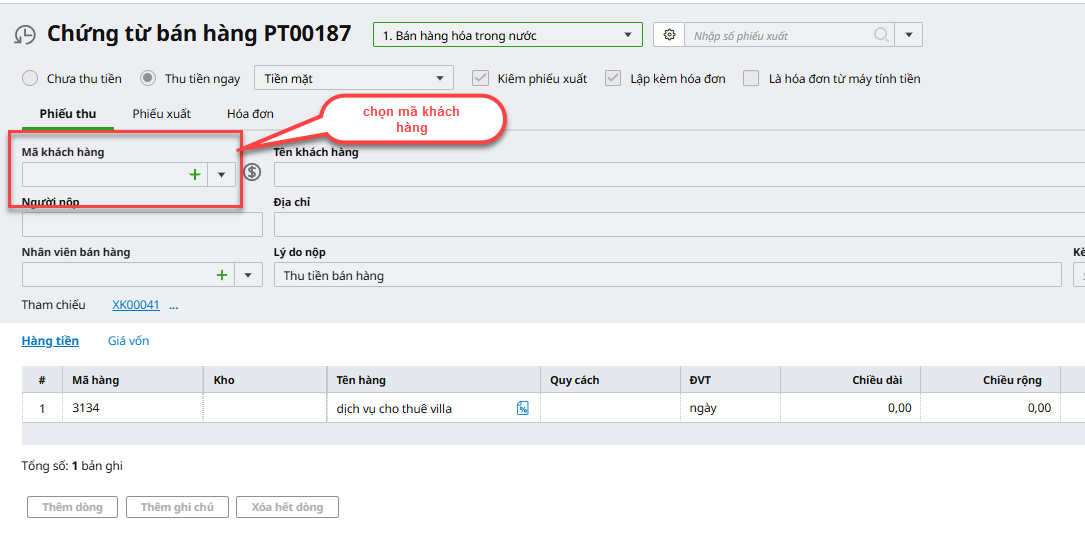This screenshot has width=1085, height=534.
Task: Toggle the Lập kèm hóa đơn checkbox
Action: (613, 78)
